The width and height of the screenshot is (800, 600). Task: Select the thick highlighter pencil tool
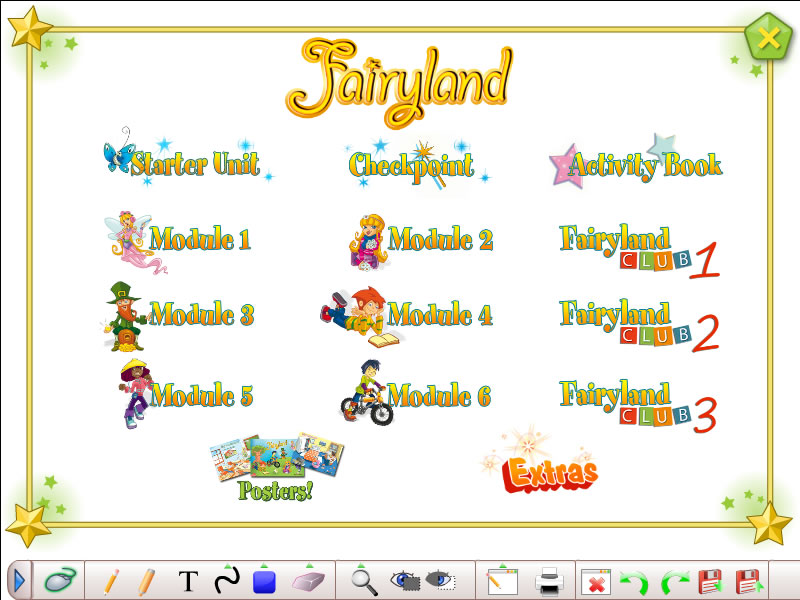[147, 580]
